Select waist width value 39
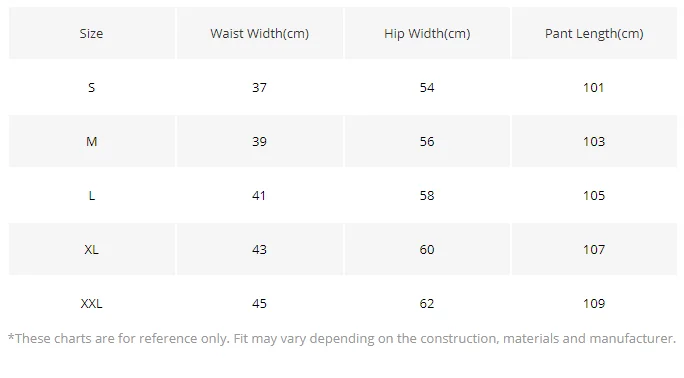Viewport: 684px width, 378px height. 260,141
